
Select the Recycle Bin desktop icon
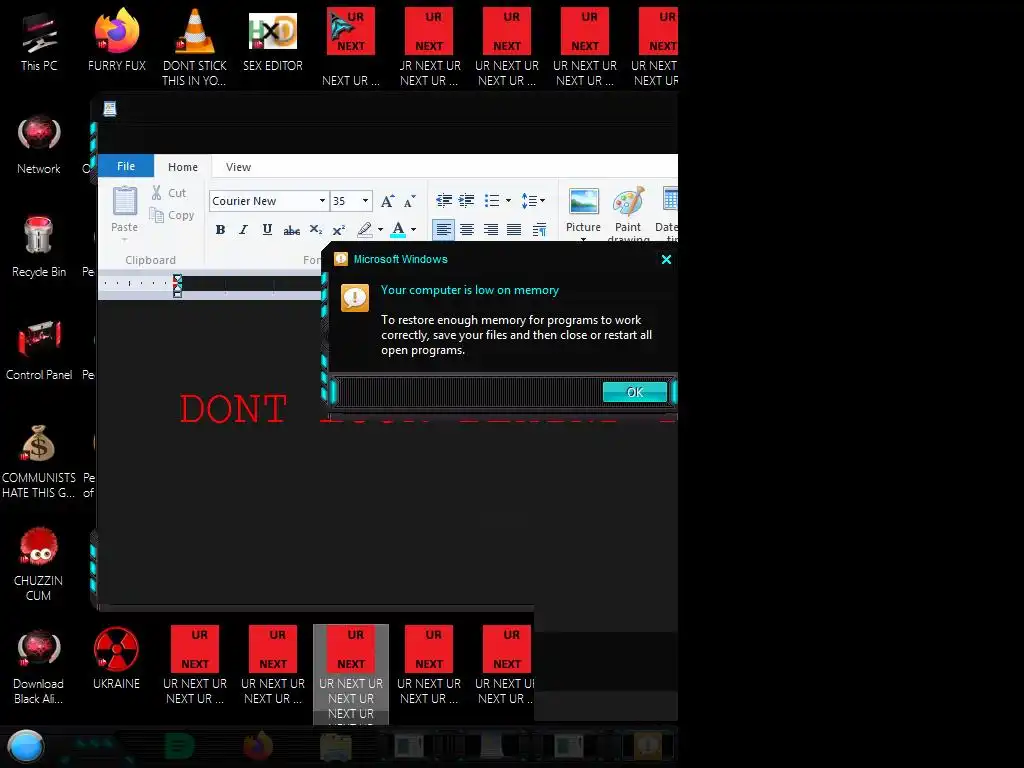[39, 247]
